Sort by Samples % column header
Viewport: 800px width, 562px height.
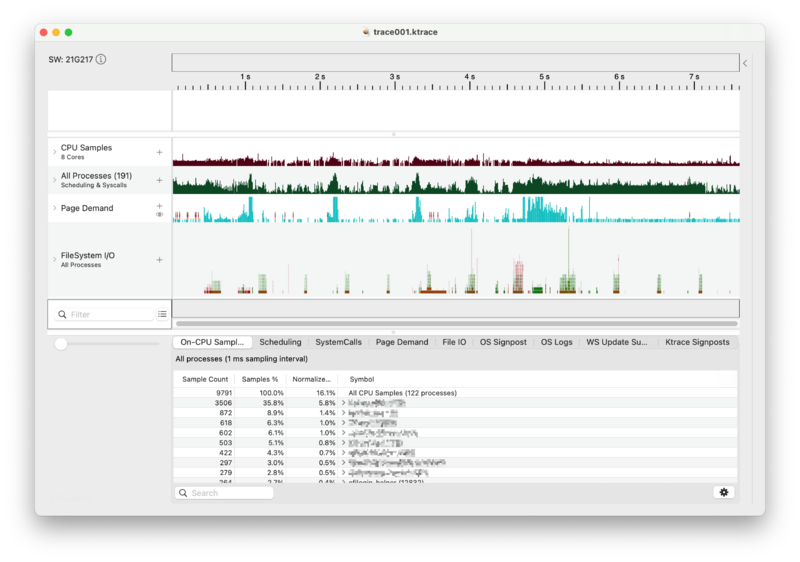click(x=260, y=379)
